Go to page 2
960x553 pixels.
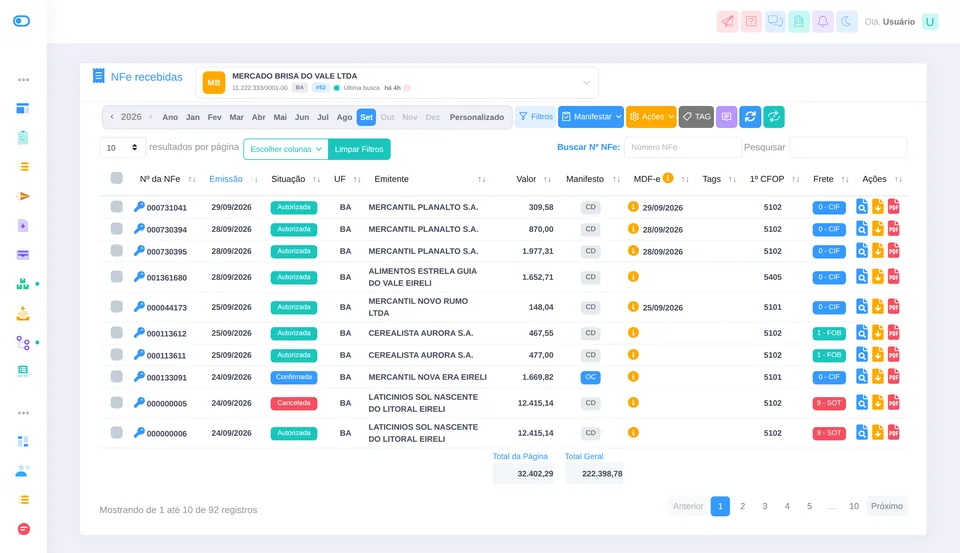[742, 506]
